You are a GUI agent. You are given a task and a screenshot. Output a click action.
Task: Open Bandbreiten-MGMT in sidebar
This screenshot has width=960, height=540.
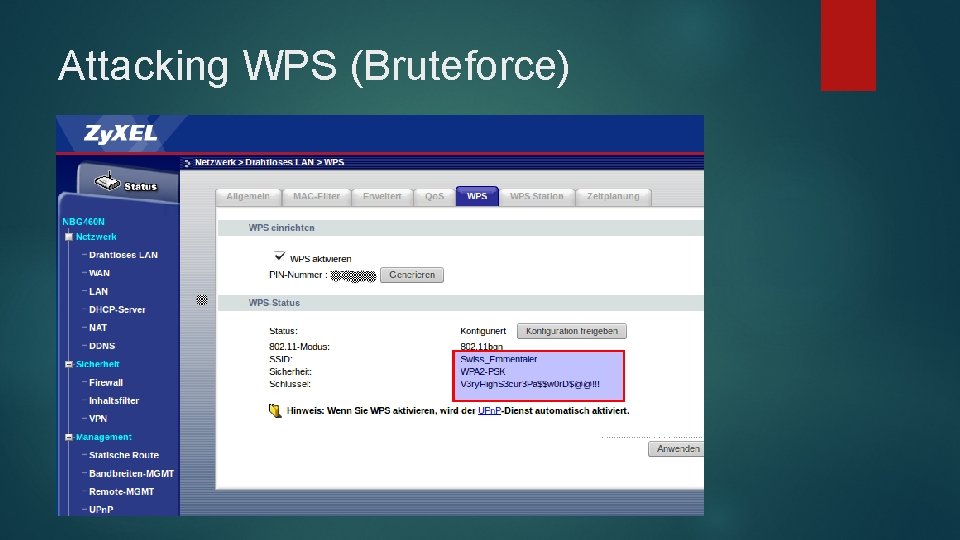tap(131, 473)
